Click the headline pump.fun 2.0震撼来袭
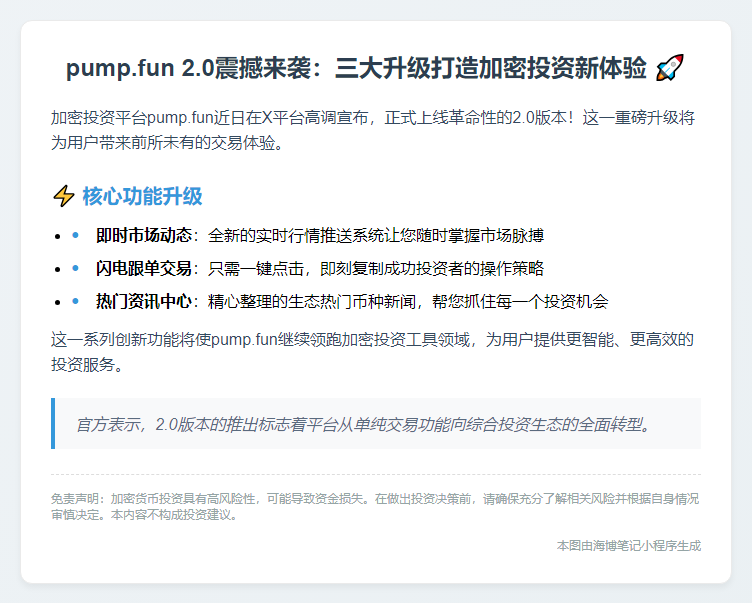 pos(188,68)
